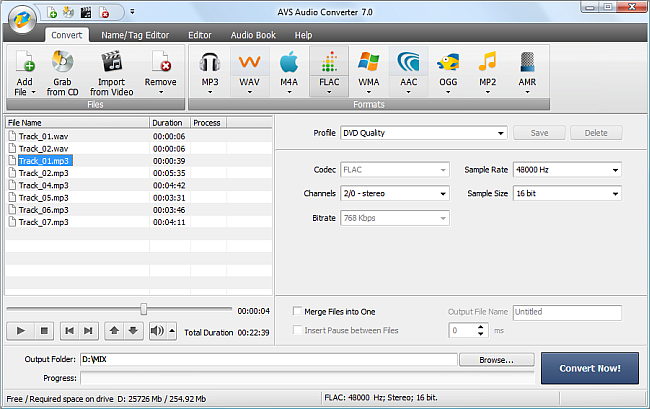Select Track_02.wav in the file list
The width and height of the screenshot is (650, 409).
coord(139,148)
